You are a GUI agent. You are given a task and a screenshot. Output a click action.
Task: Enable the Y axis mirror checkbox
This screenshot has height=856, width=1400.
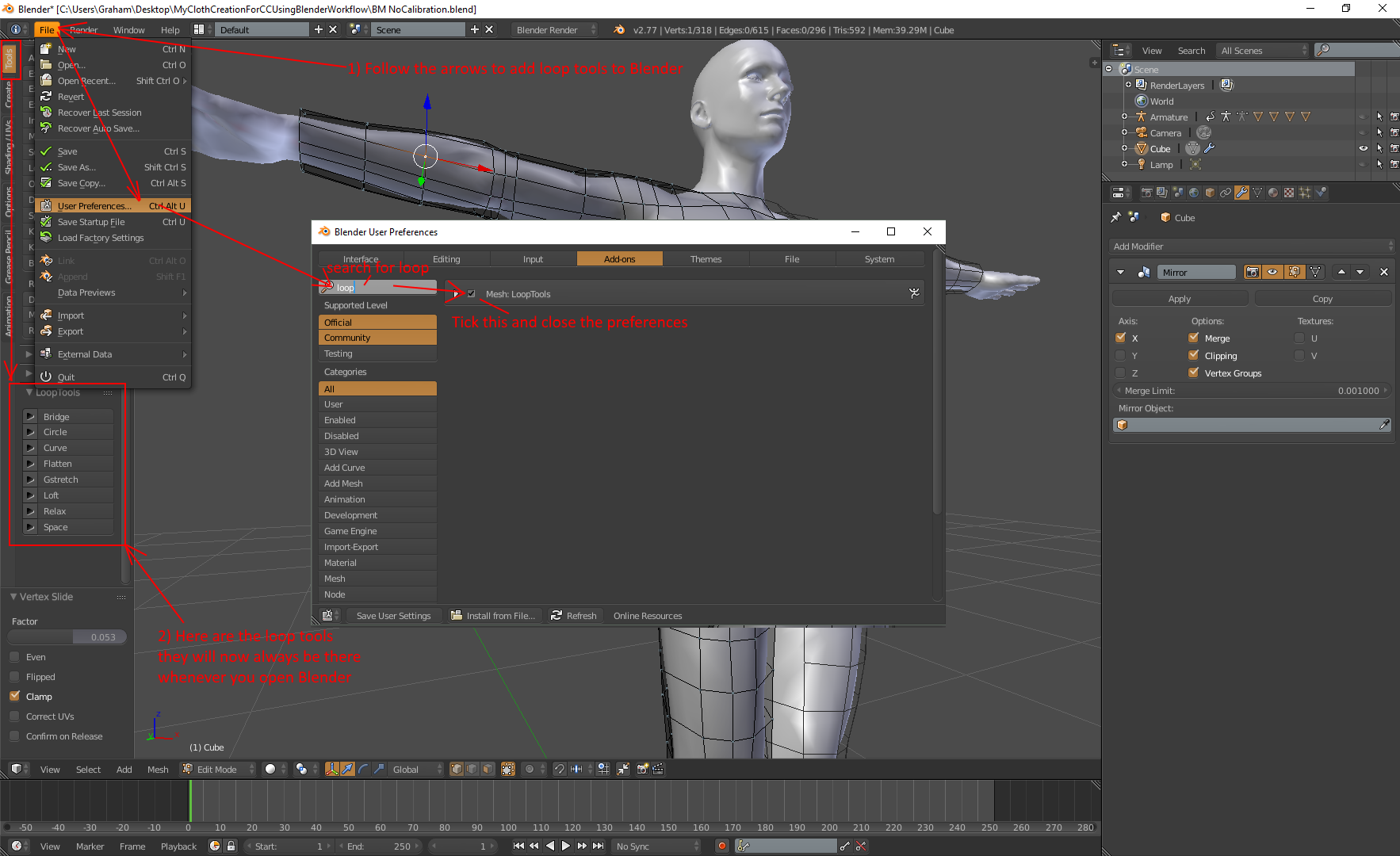click(x=1121, y=355)
